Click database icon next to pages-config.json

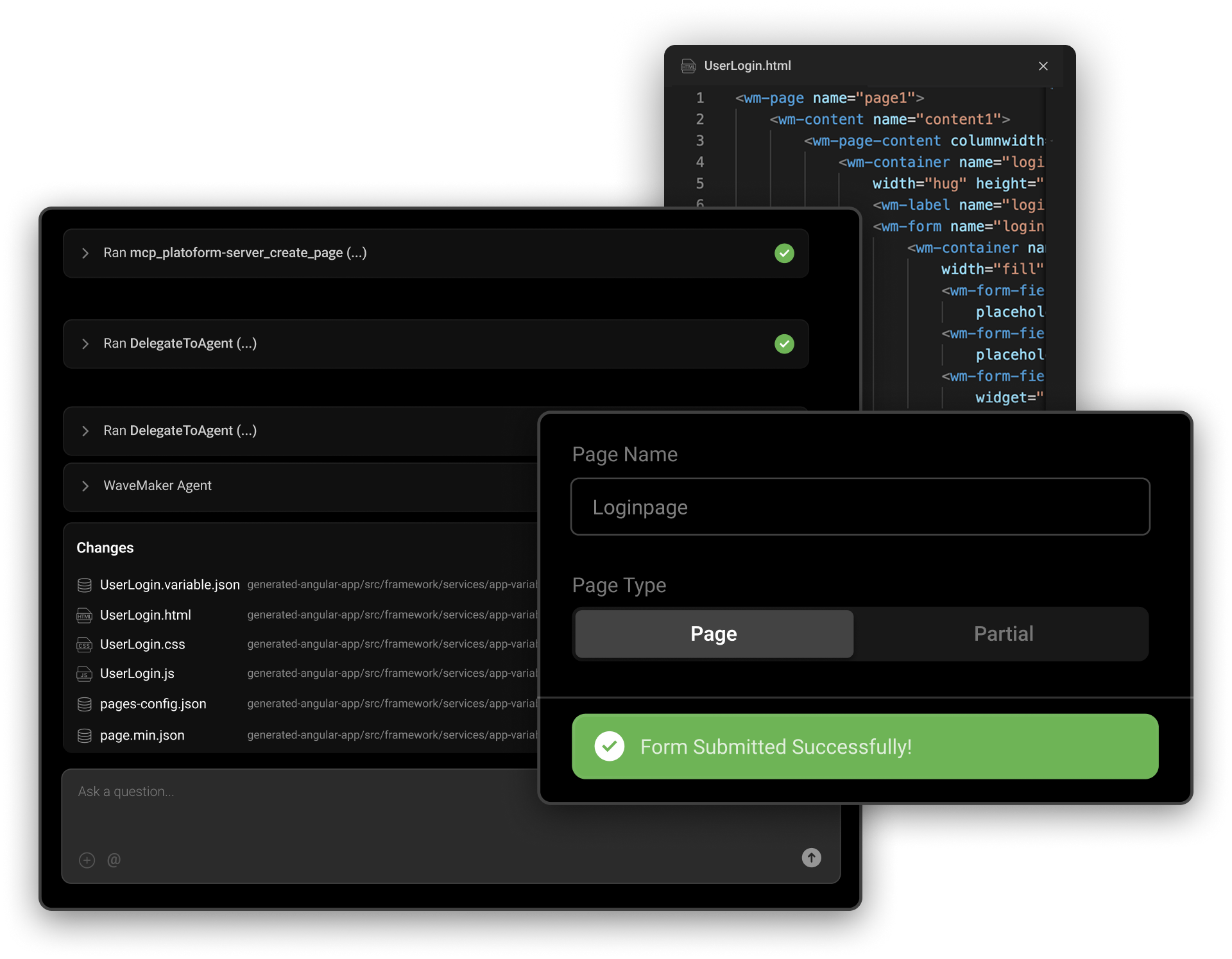(x=85, y=704)
